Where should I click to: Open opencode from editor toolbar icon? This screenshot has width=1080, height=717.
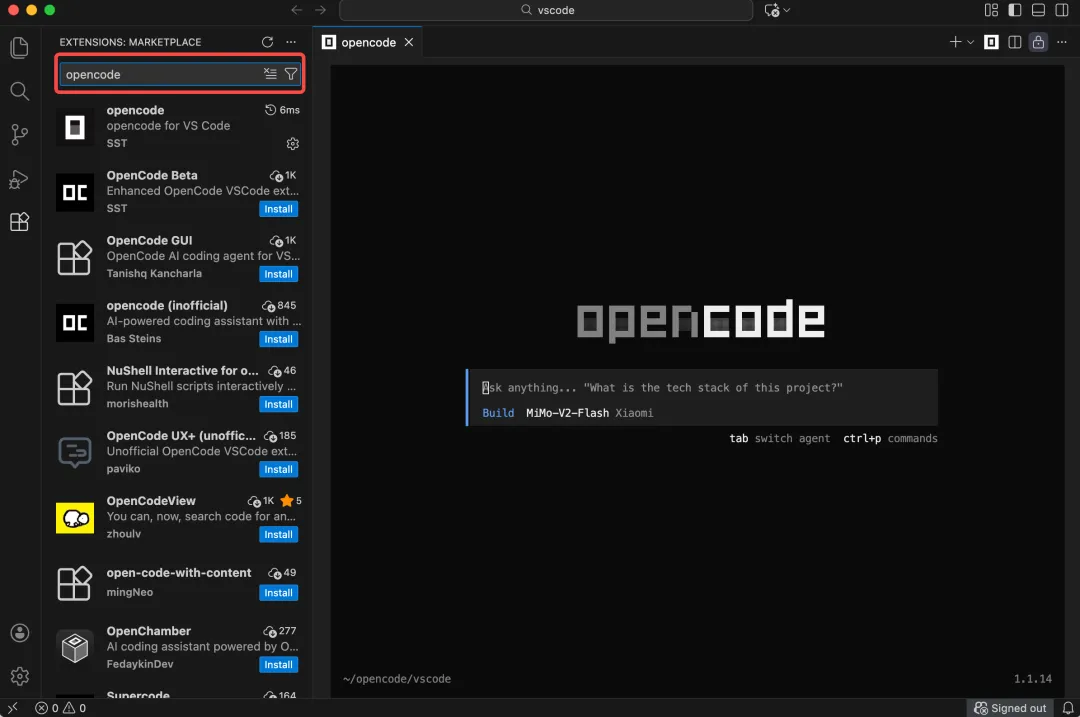pyautogui.click(x=991, y=42)
